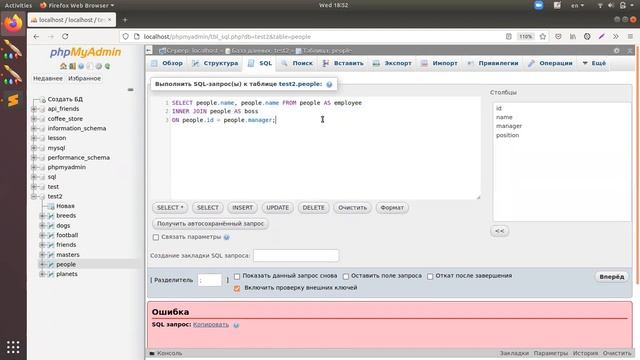Click the Копировать link in error box
The width and height of the screenshot is (640, 360).
pos(211,324)
